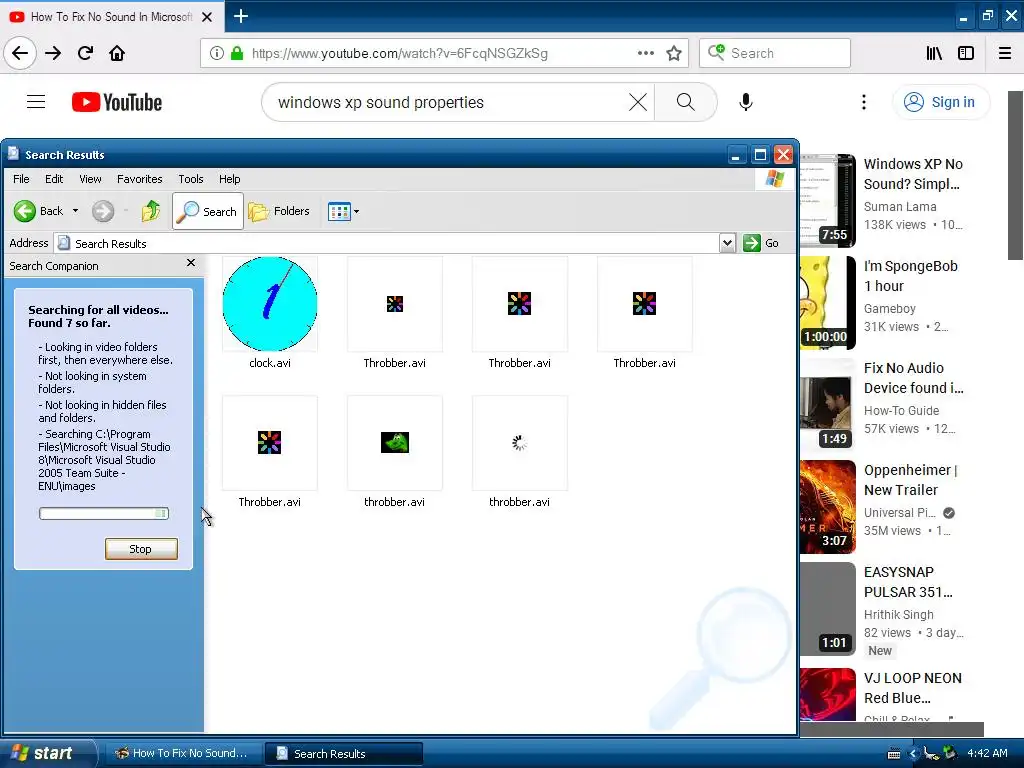Reload the YouTube page

click(x=86, y=53)
